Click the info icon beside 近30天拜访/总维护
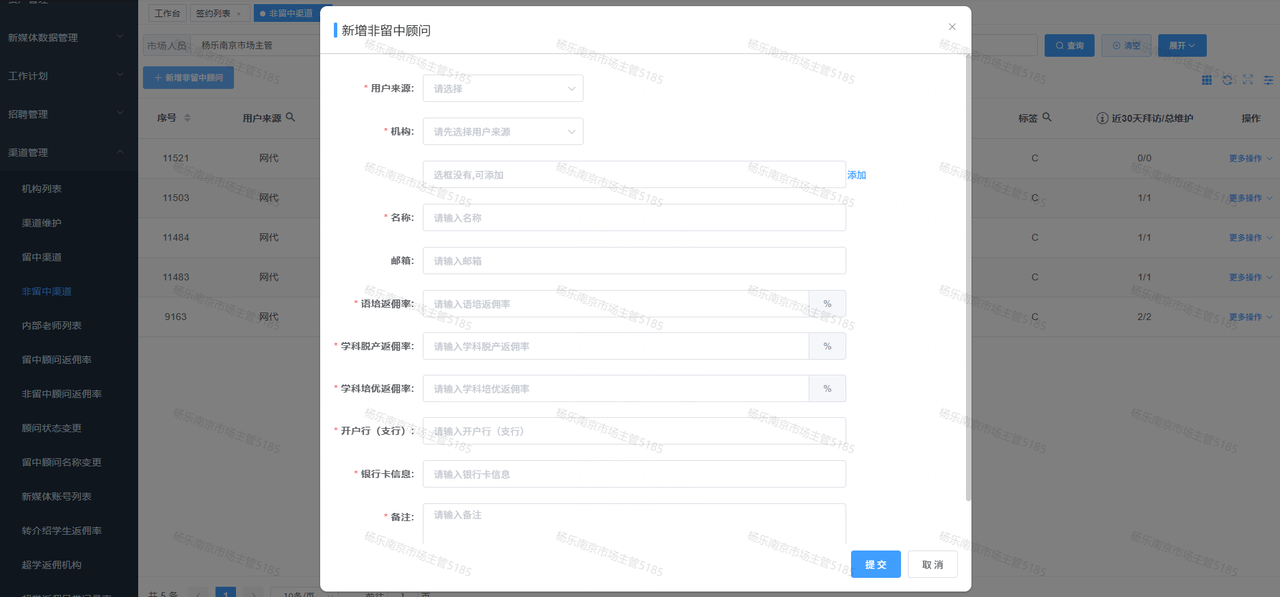The height and width of the screenshot is (597, 1280). click(x=1102, y=118)
